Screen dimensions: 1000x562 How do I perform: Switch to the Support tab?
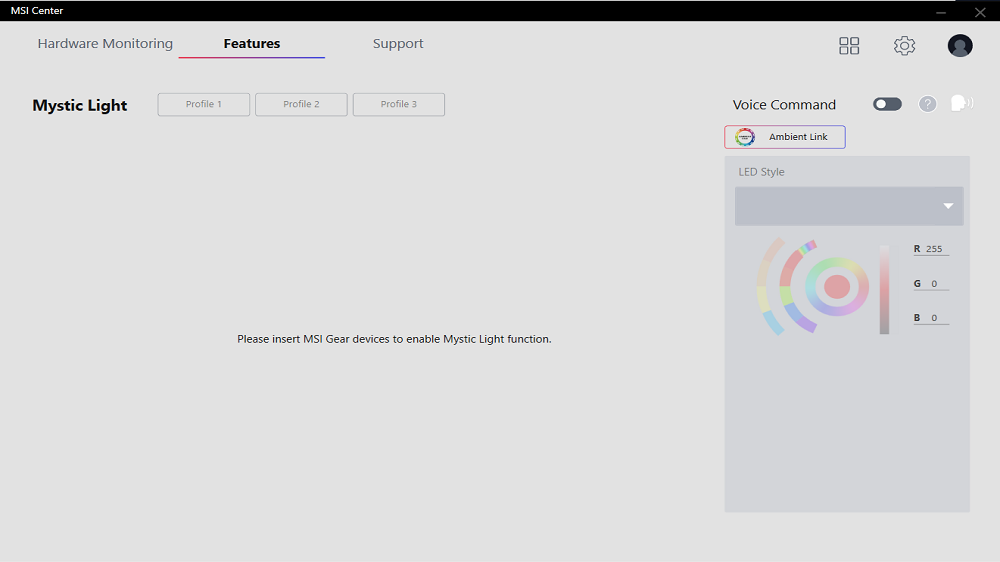pos(398,43)
